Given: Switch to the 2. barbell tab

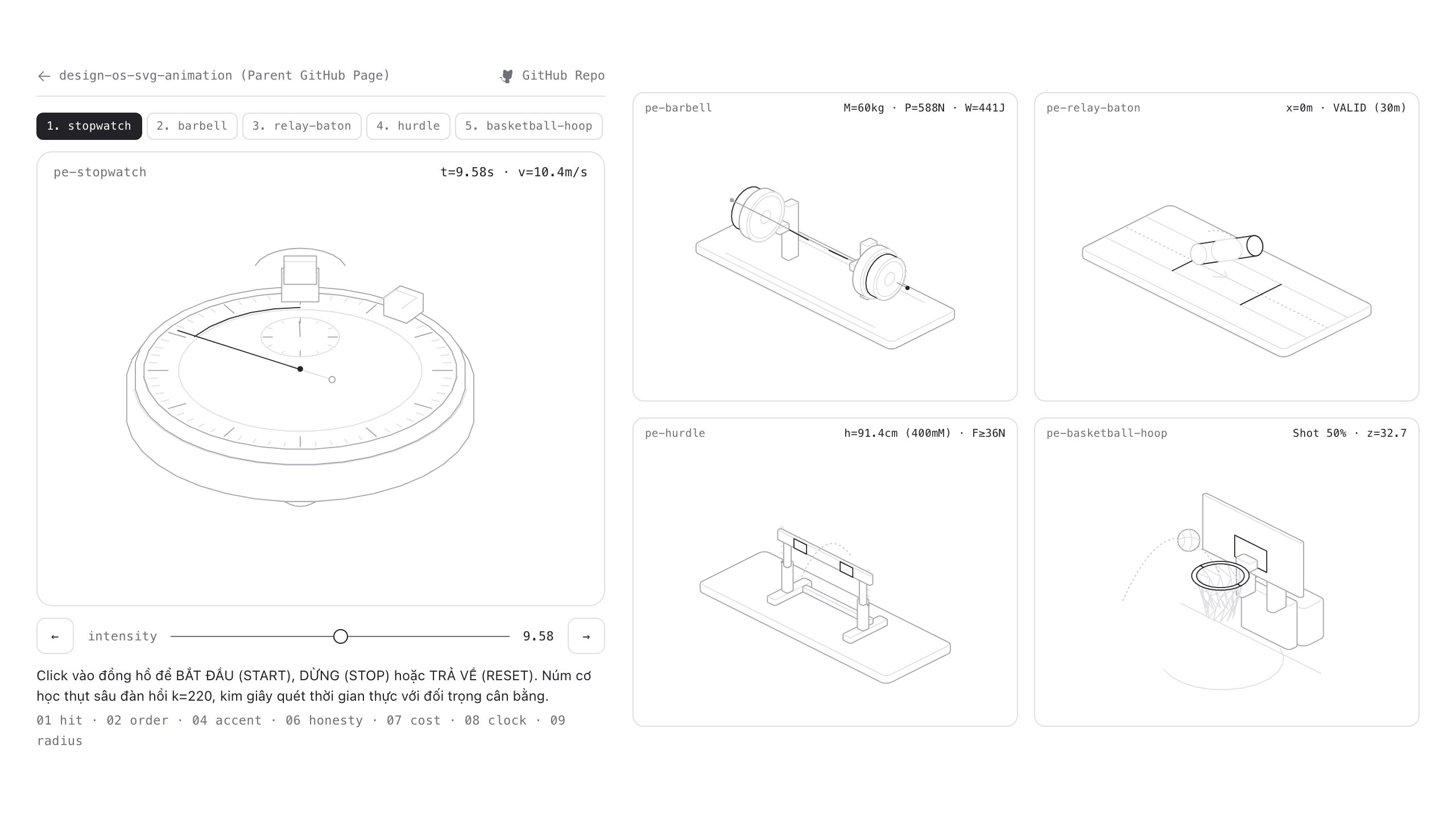Looking at the screenshot, I should pos(192,126).
